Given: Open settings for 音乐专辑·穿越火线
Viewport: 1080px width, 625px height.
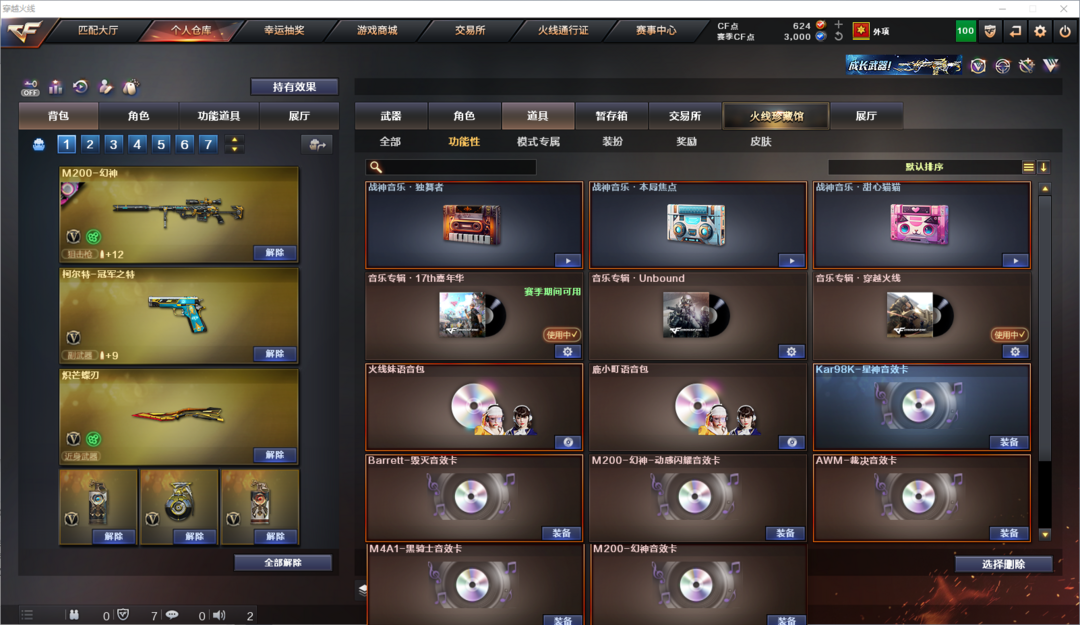Looking at the screenshot, I should (x=1015, y=351).
